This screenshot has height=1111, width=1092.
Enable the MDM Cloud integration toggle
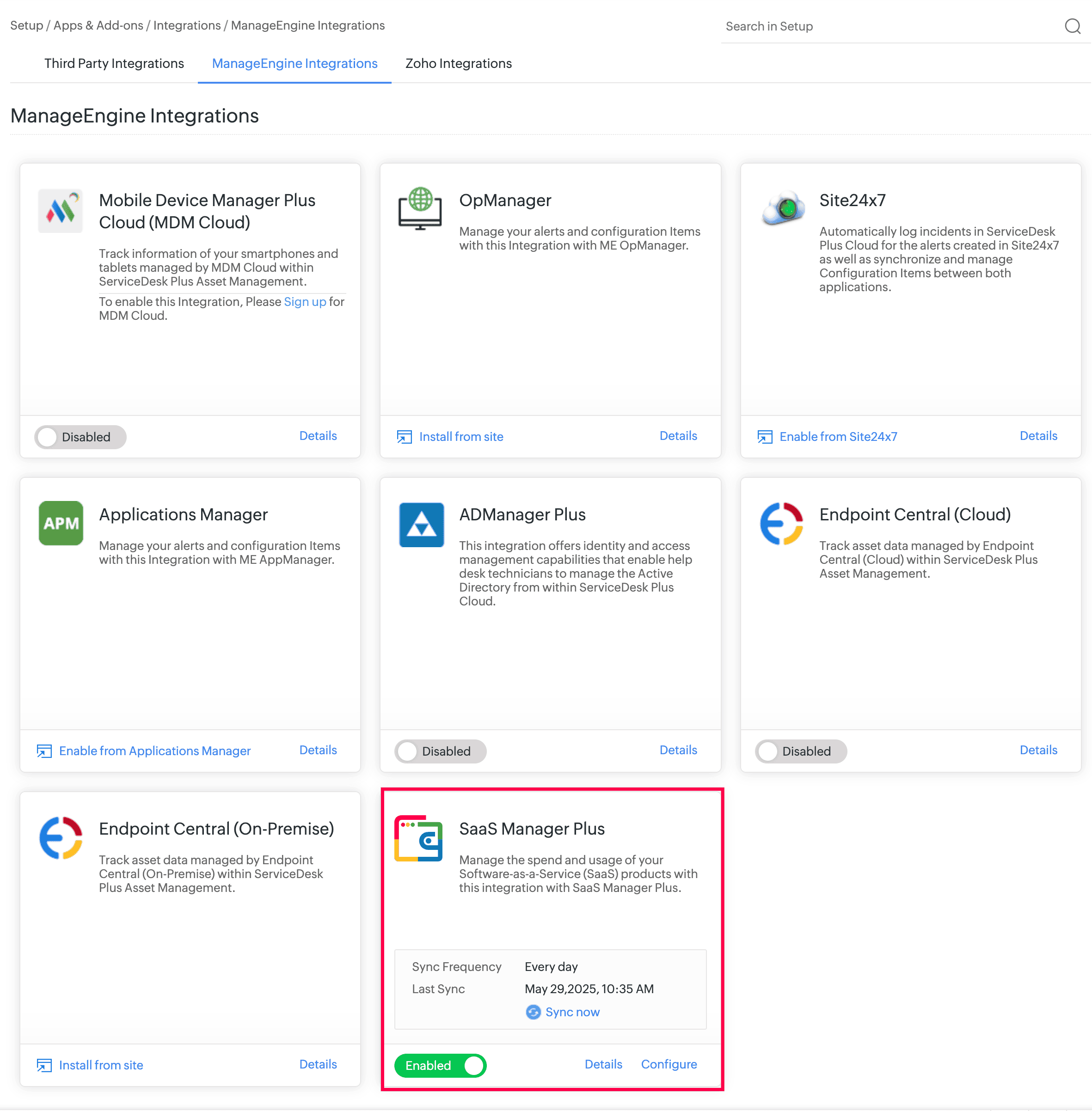coord(80,437)
